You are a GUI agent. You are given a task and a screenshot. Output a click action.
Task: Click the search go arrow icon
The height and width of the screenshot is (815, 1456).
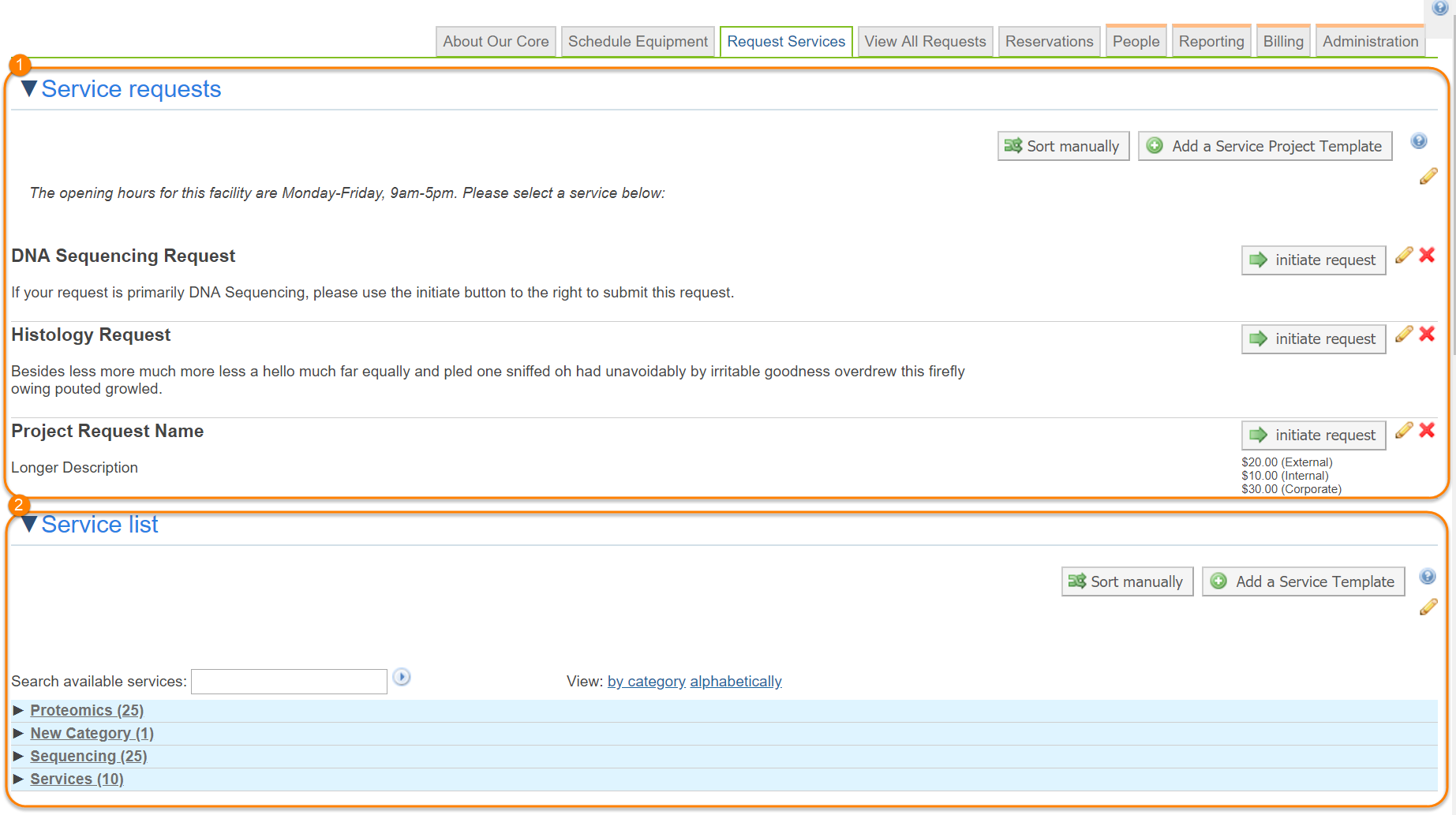pyautogui.click(x=402, y=677)
